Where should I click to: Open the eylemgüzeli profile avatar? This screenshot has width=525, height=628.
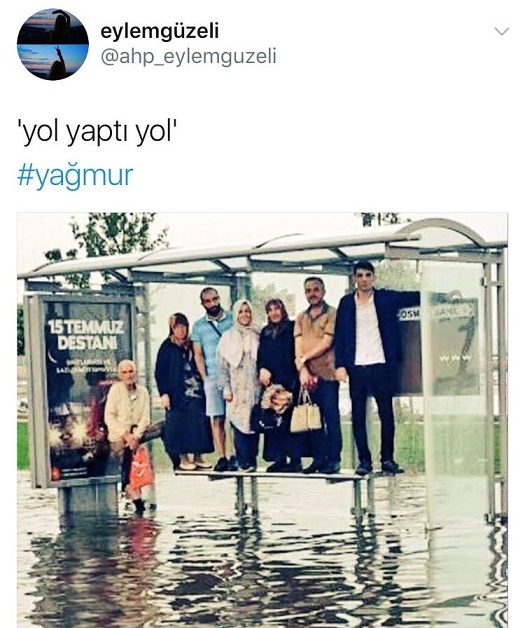pyautogui.click(x=52, y=44)
